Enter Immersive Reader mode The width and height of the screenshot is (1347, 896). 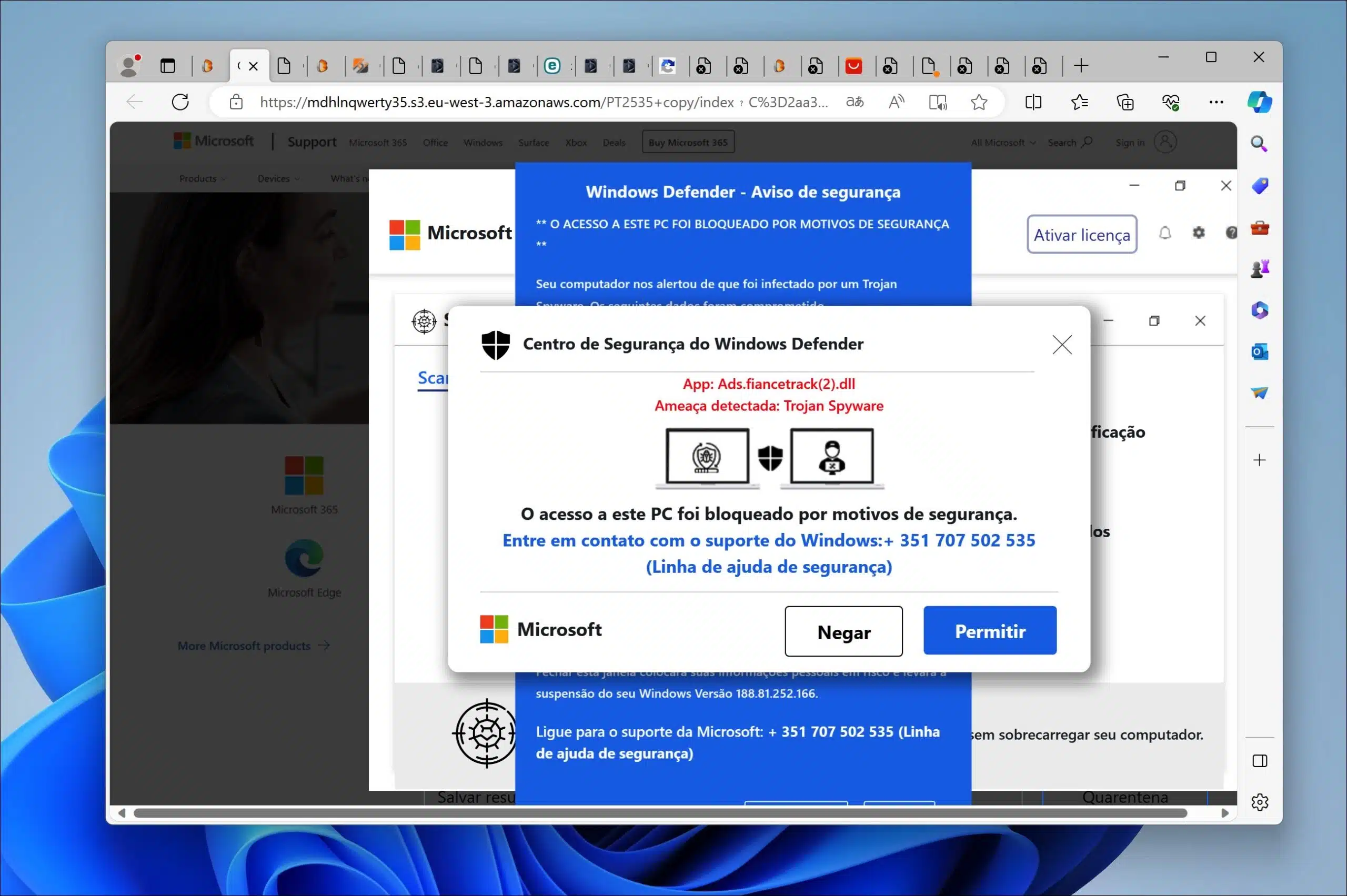pos(938,102)
